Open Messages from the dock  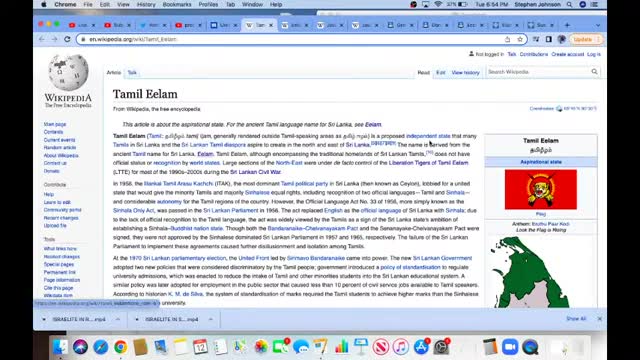coord(301,347)
